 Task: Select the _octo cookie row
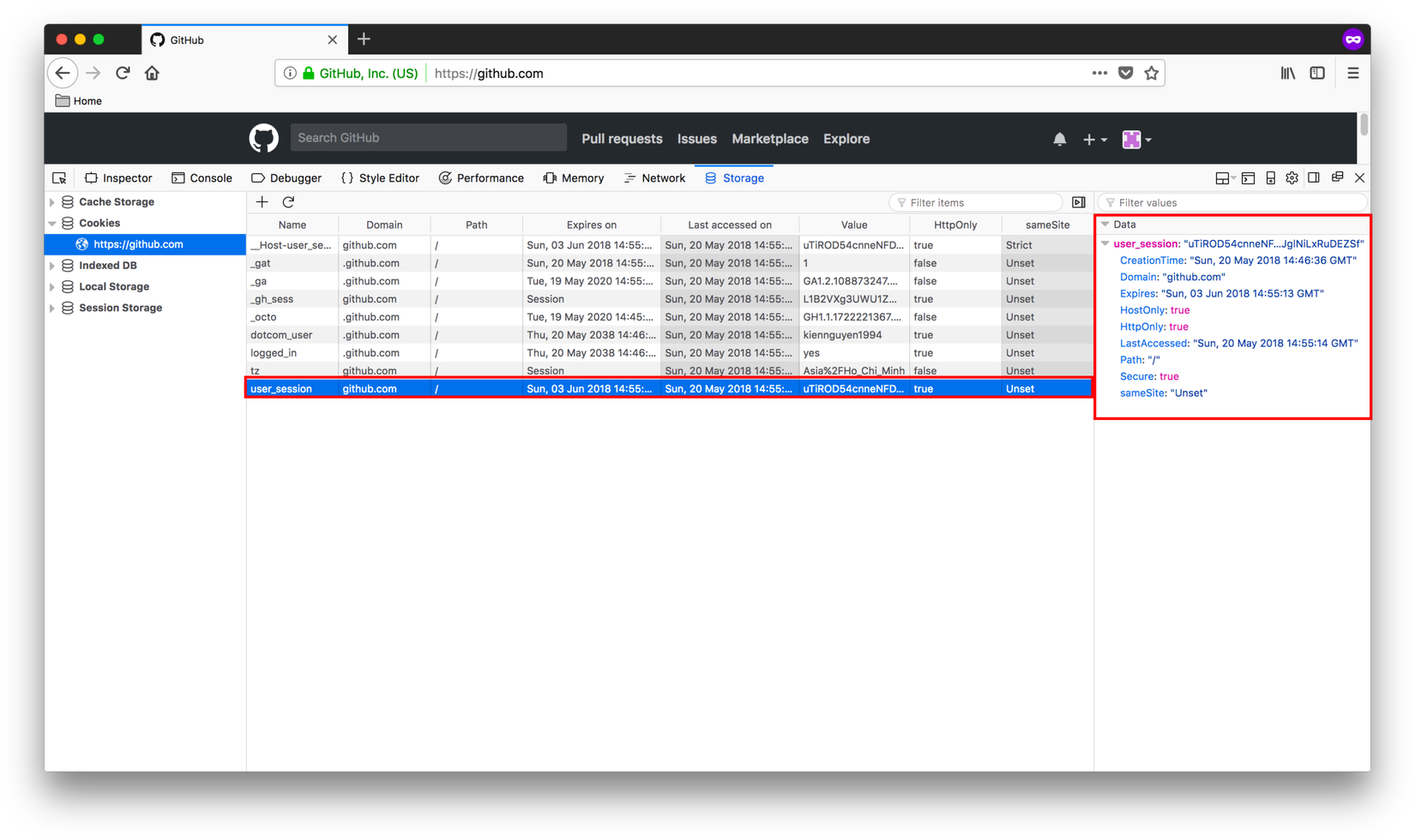[670, 317]
